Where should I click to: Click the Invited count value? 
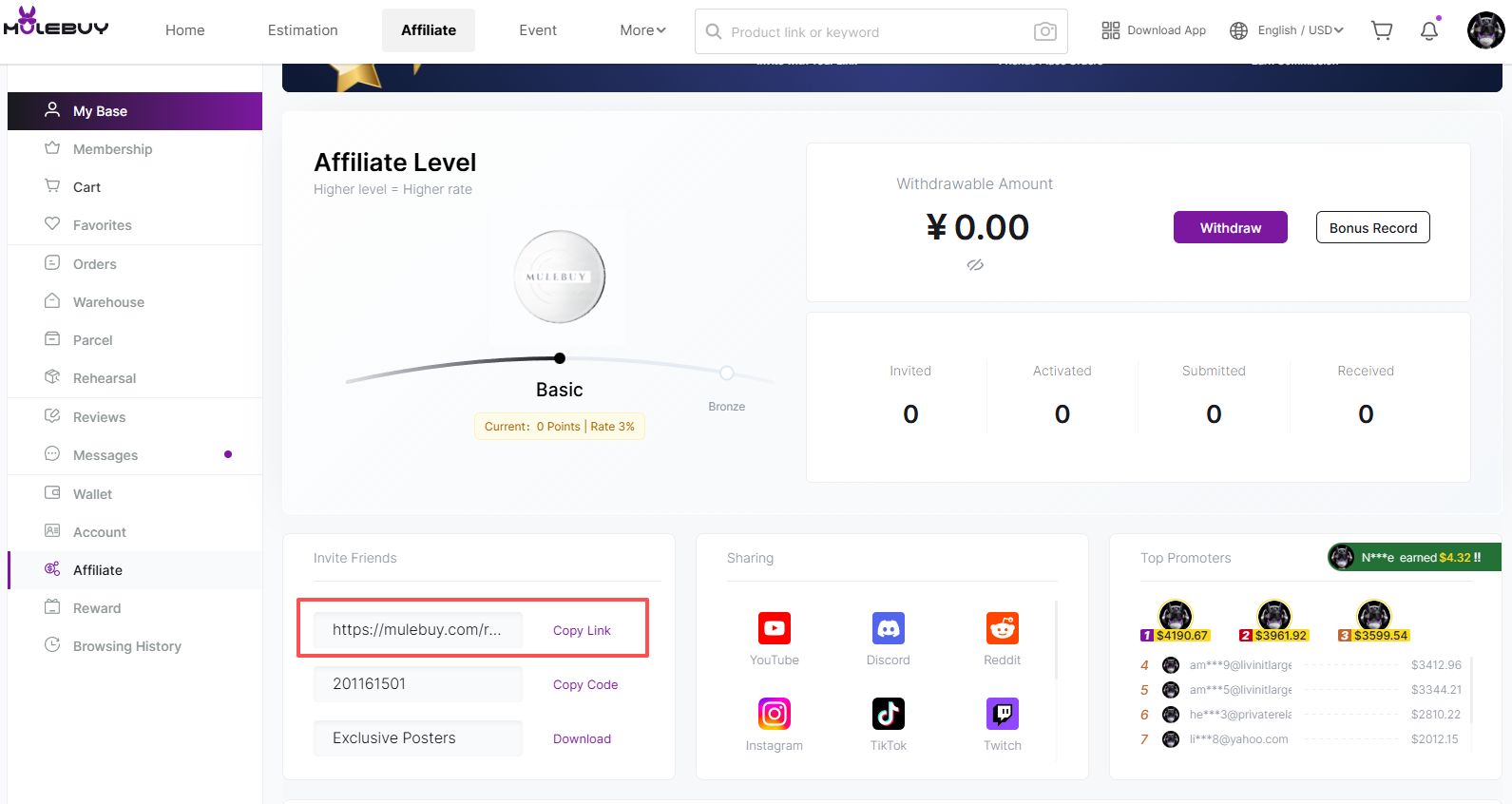point(910,413)
